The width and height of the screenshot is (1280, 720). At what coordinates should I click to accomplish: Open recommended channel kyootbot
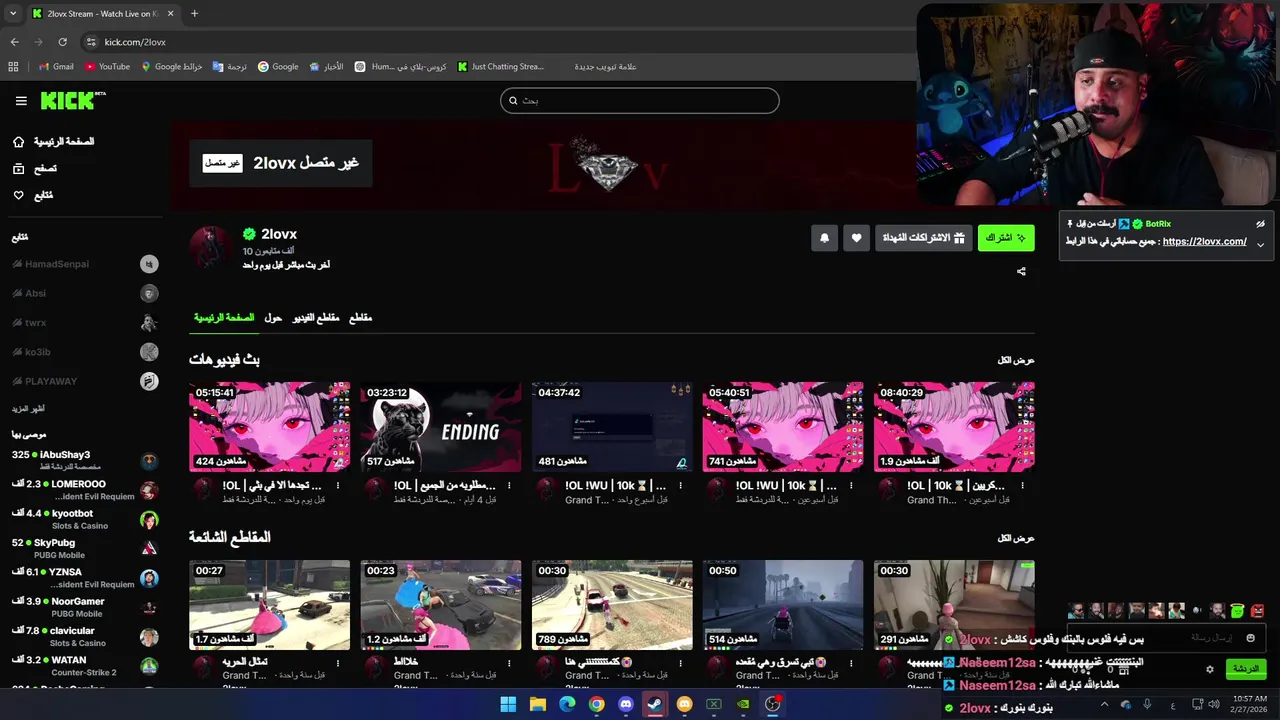tap(85, 519)
